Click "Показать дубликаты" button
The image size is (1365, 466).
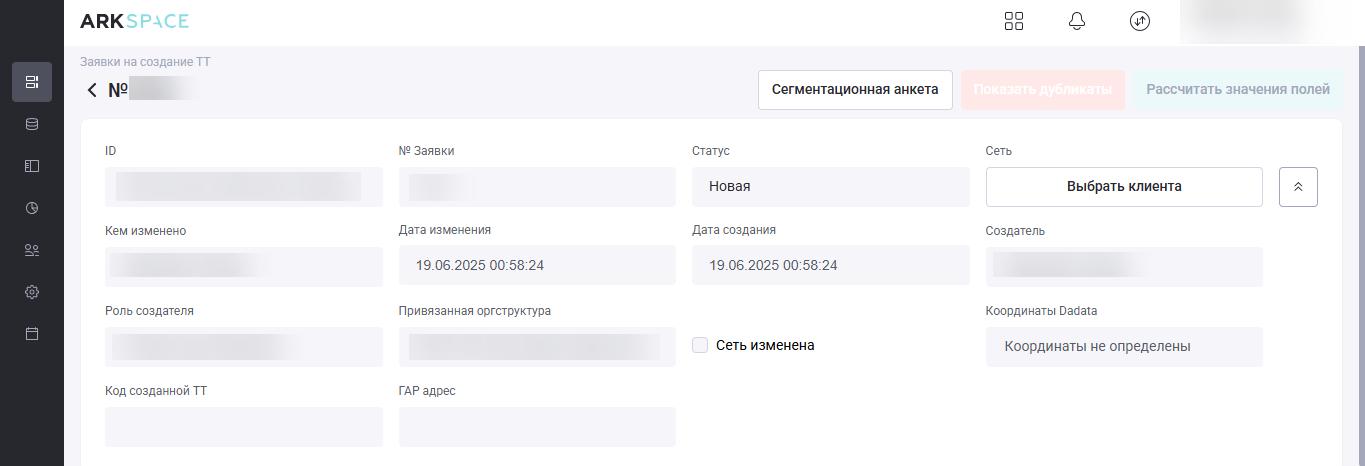point(1042,89)
